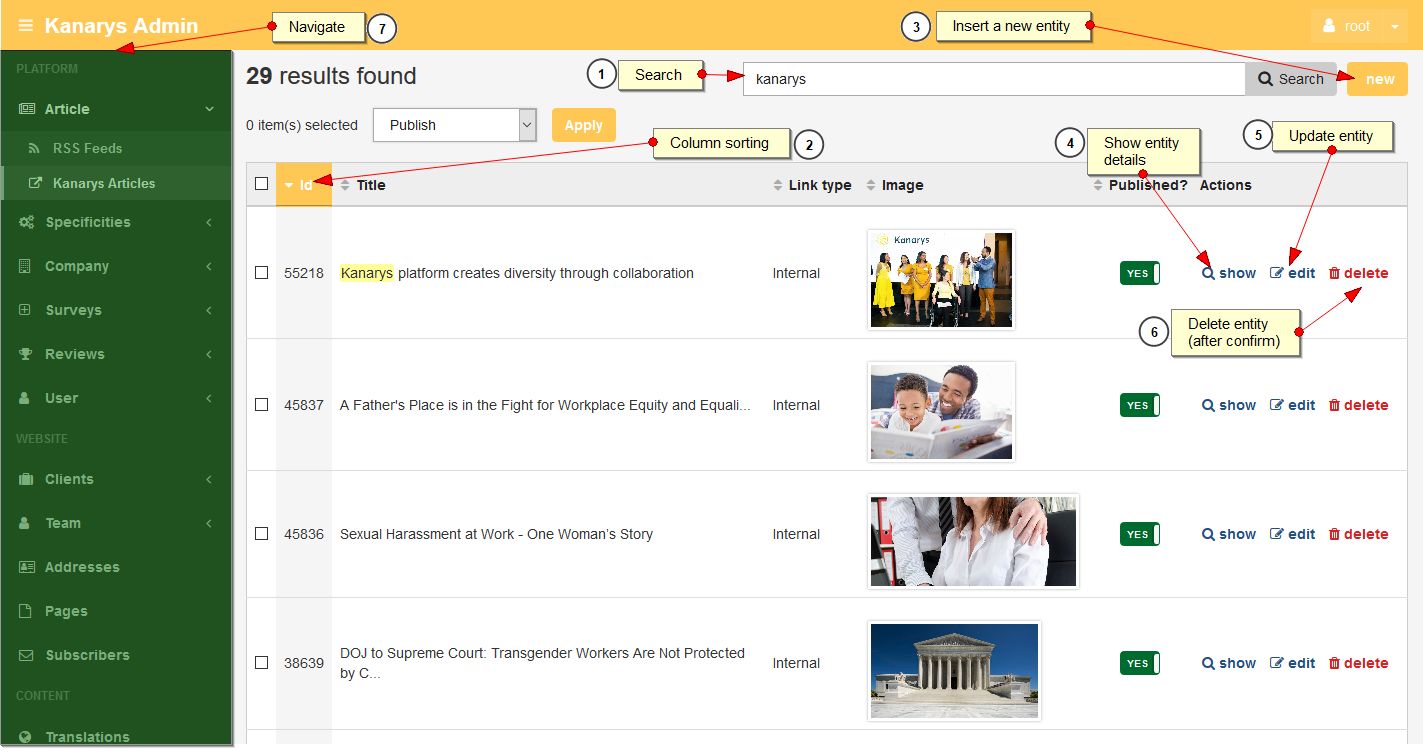Select the checkbox for article 45836
The height and width of the screenshot is (755, 1423).
(262, 534)
